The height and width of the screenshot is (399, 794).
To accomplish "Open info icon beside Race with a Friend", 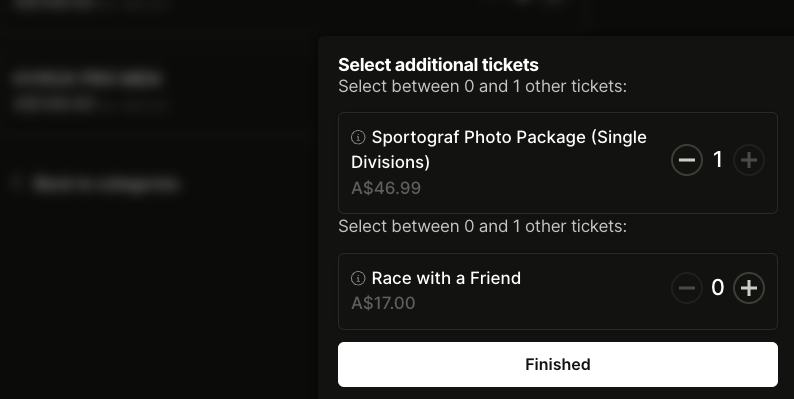I will (x=358, y=278).
